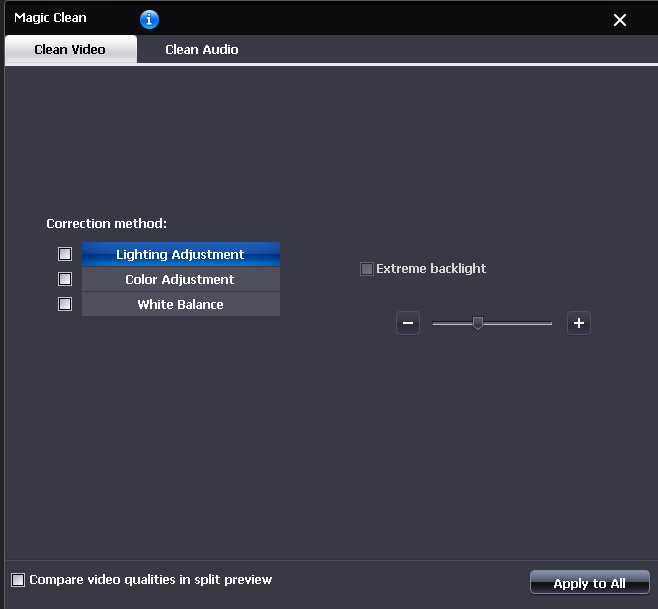The image size is (658, 609).
Task: Click the lighting slider handle
Action: click(x=478, y=323)
